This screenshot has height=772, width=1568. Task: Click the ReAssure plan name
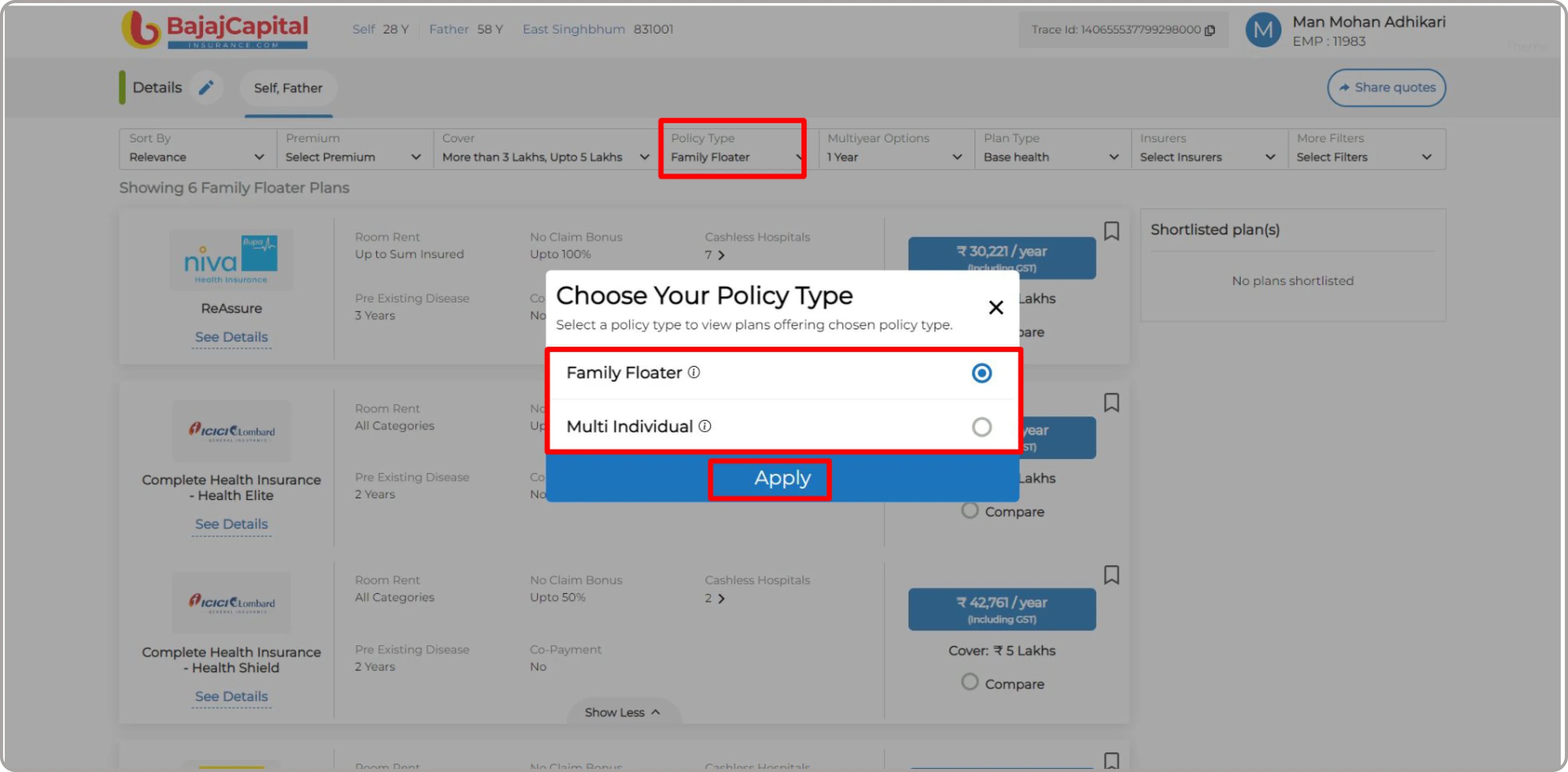click(231, 308)
